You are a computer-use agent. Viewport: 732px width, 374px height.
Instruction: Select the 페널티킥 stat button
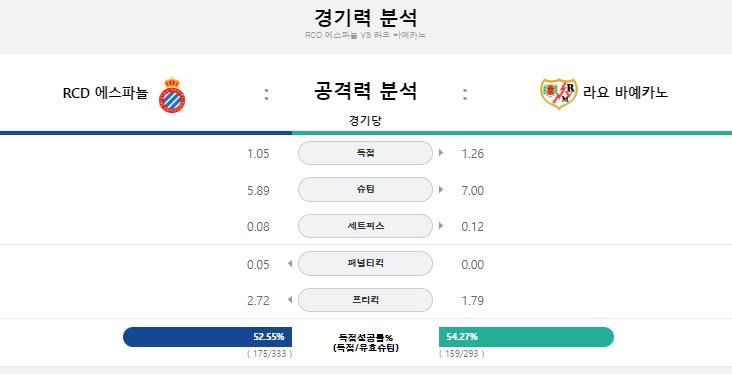tap(365, 263)
